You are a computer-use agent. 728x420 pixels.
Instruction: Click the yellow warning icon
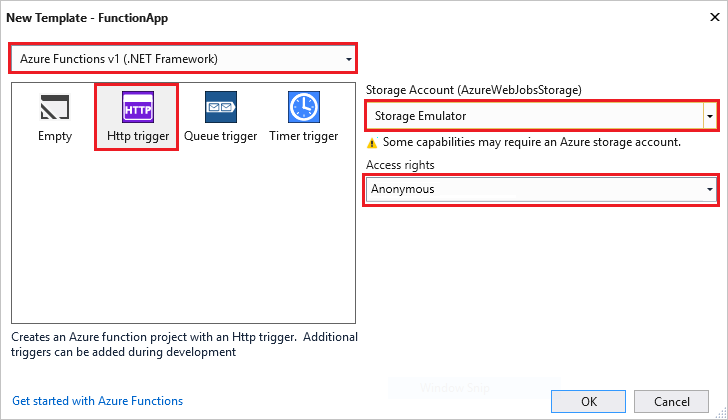pos(372,143)
